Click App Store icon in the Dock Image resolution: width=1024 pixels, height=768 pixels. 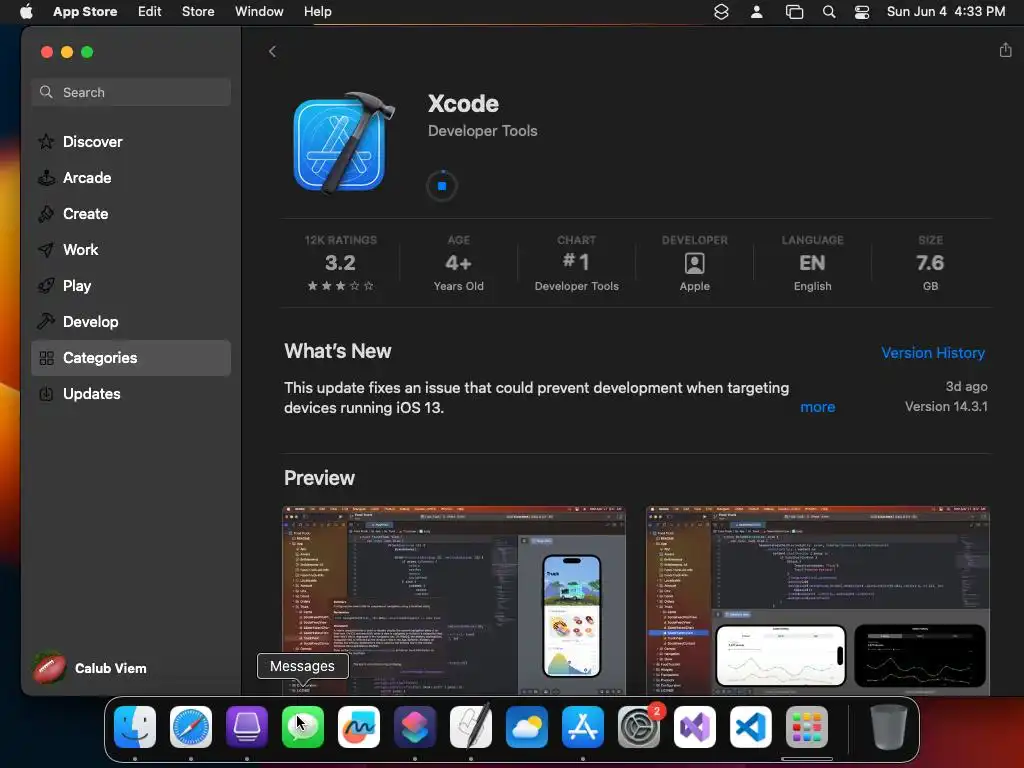tap(583, 727)
